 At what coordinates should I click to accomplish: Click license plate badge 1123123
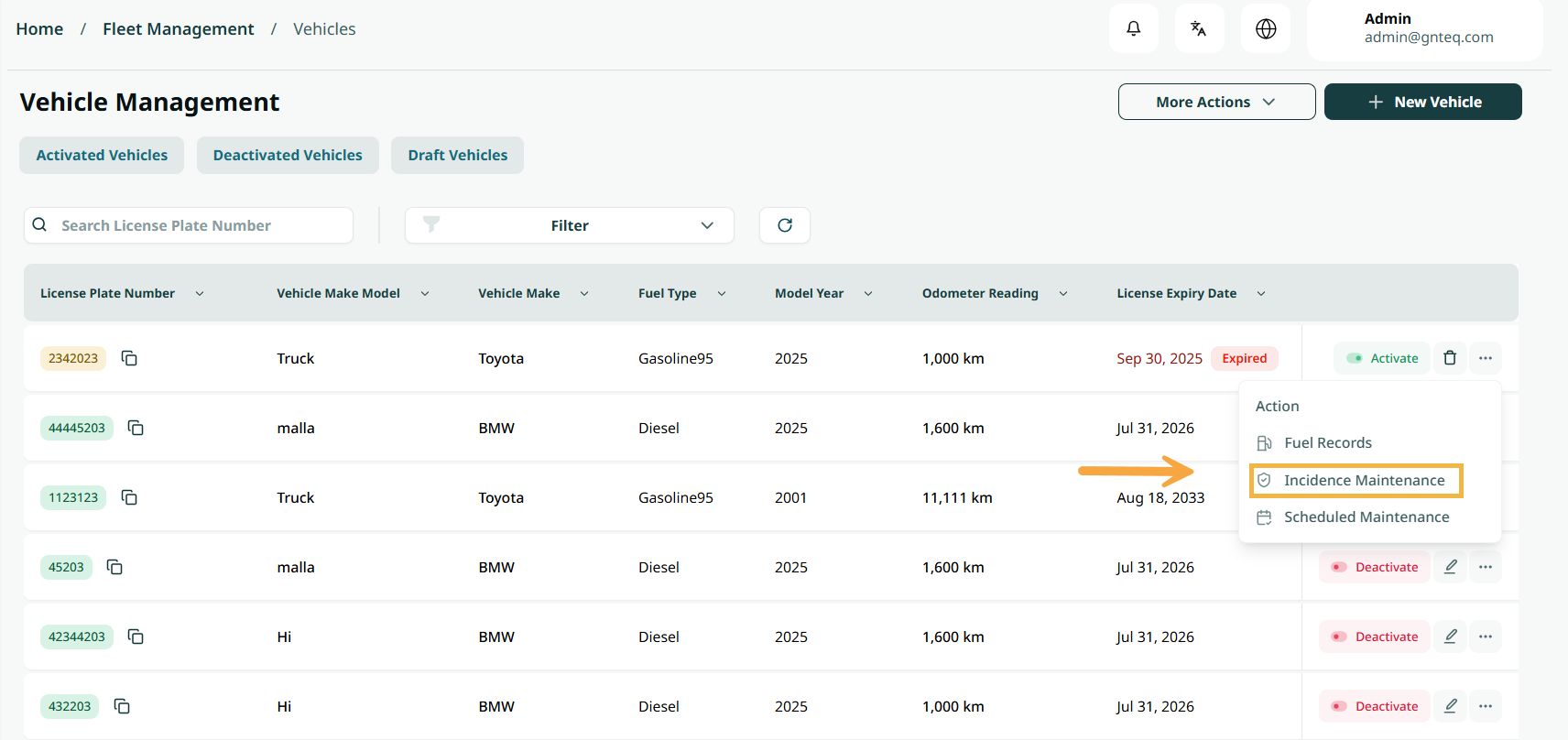tap(73, 497)
